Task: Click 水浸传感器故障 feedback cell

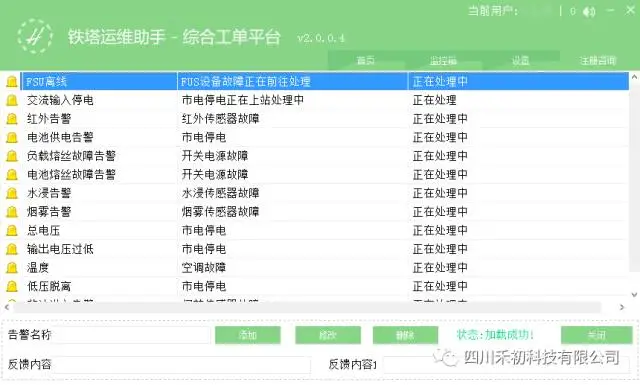Action: 220,193
